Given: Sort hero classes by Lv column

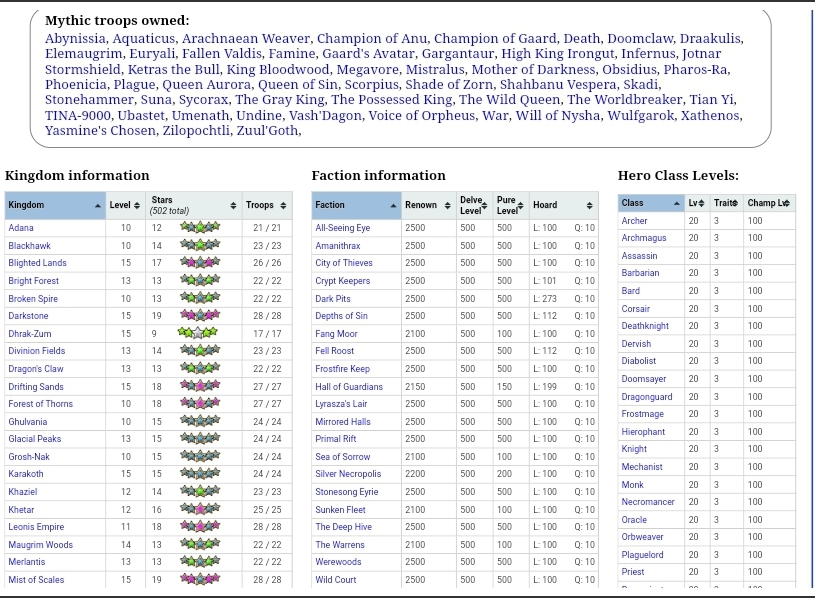Looking at the screenshot, I should [697, 203].
